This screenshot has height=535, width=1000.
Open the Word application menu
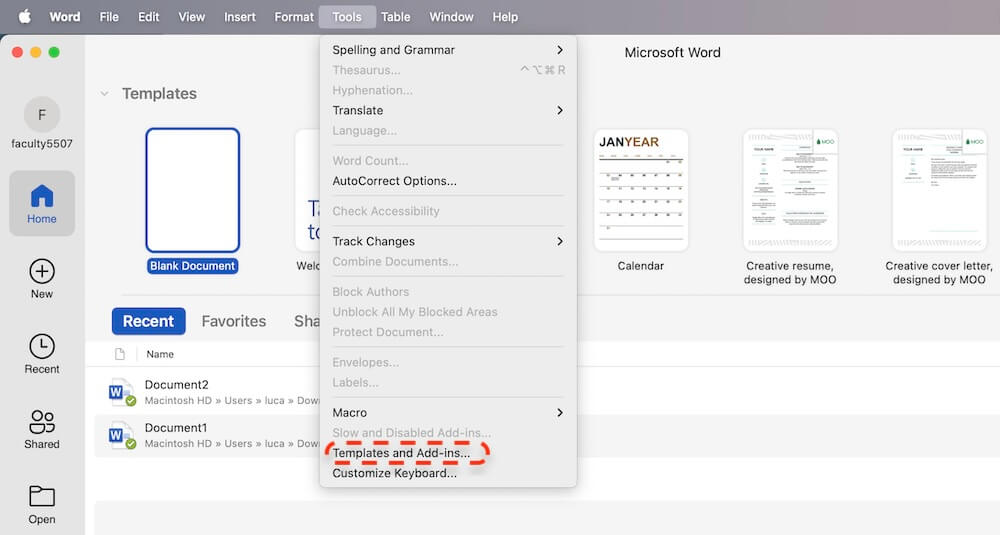click(65, 17)
